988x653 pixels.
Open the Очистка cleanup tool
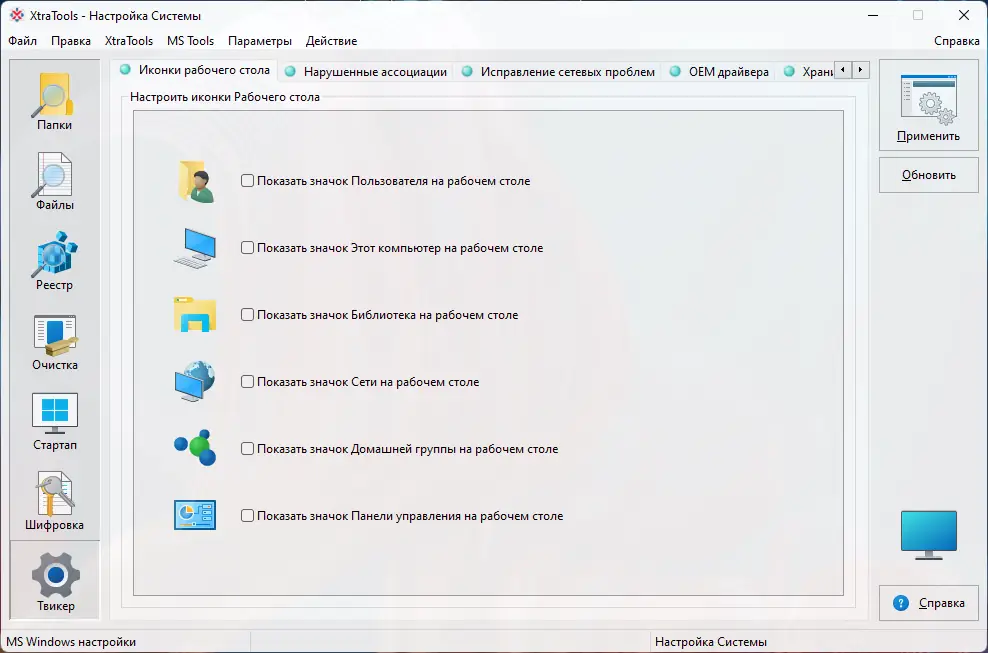coord(54,342)
